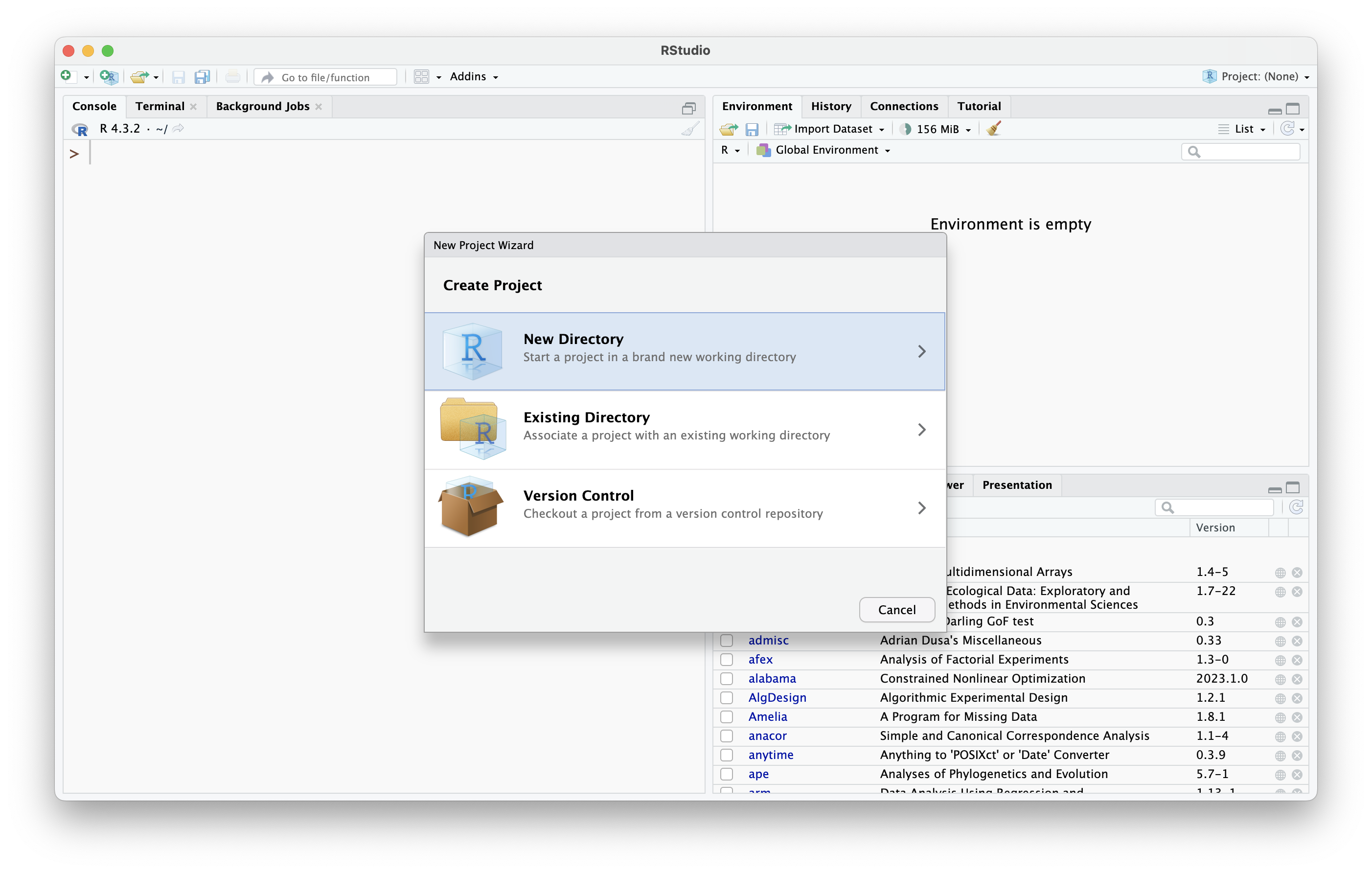
Task: Open the Terminal tab
Action: 160,106
